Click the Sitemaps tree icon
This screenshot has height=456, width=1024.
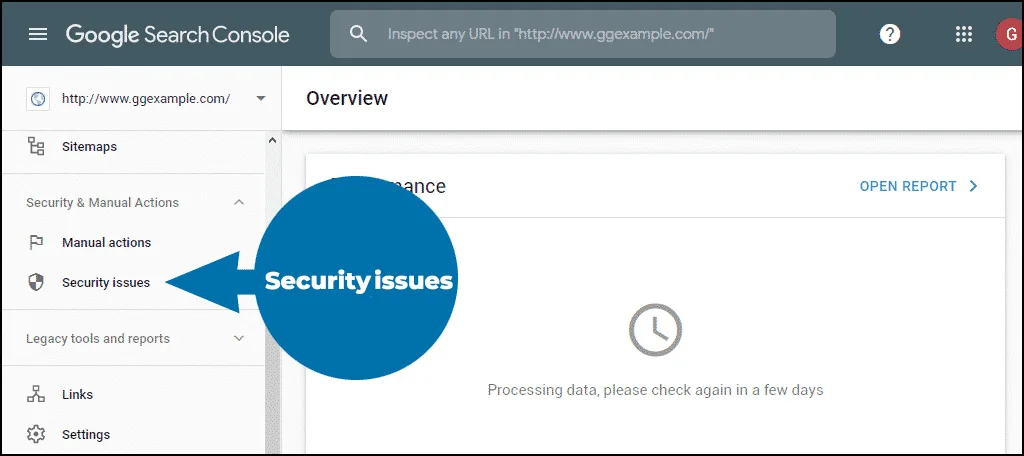(37, 146)
